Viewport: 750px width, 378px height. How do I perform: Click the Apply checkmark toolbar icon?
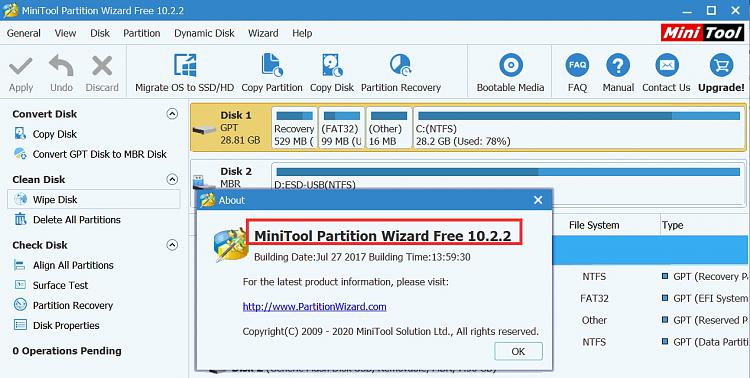click(x=21, y=67)
